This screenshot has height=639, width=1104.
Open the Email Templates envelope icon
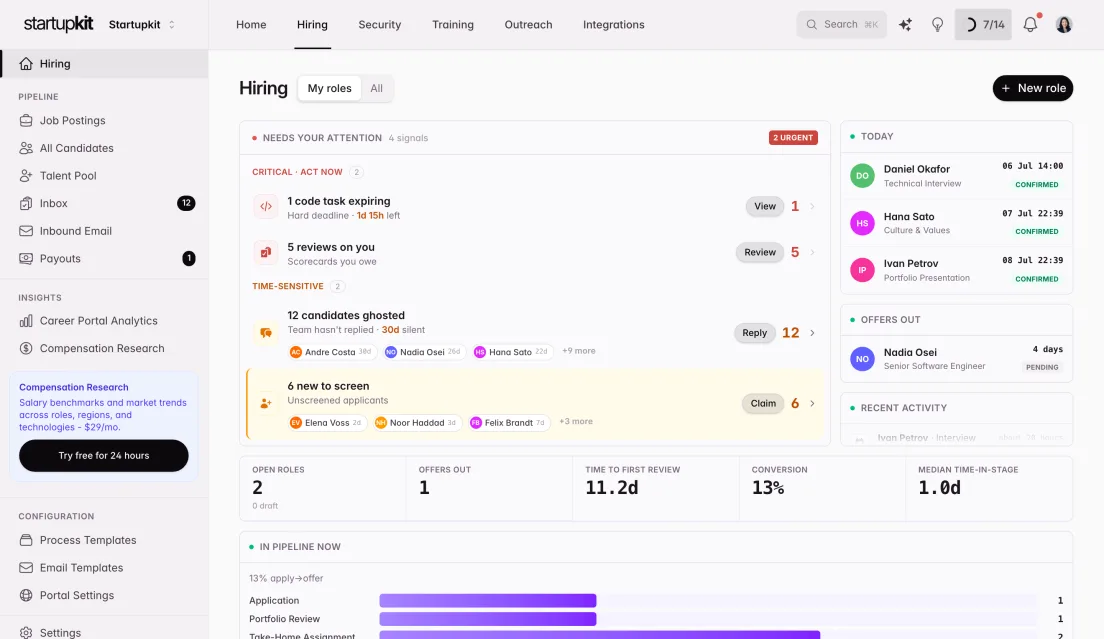pyautogui.click(x=26, y=567)
